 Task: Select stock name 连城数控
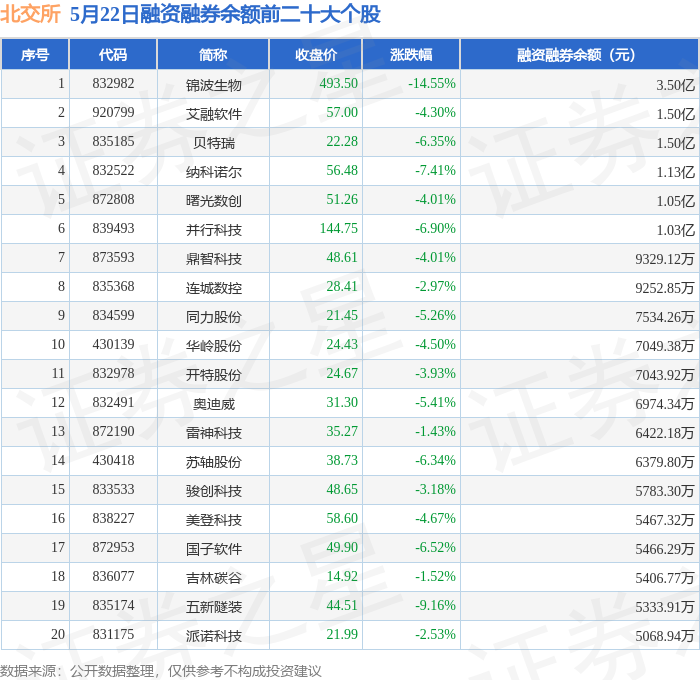(x=213, y=288)
